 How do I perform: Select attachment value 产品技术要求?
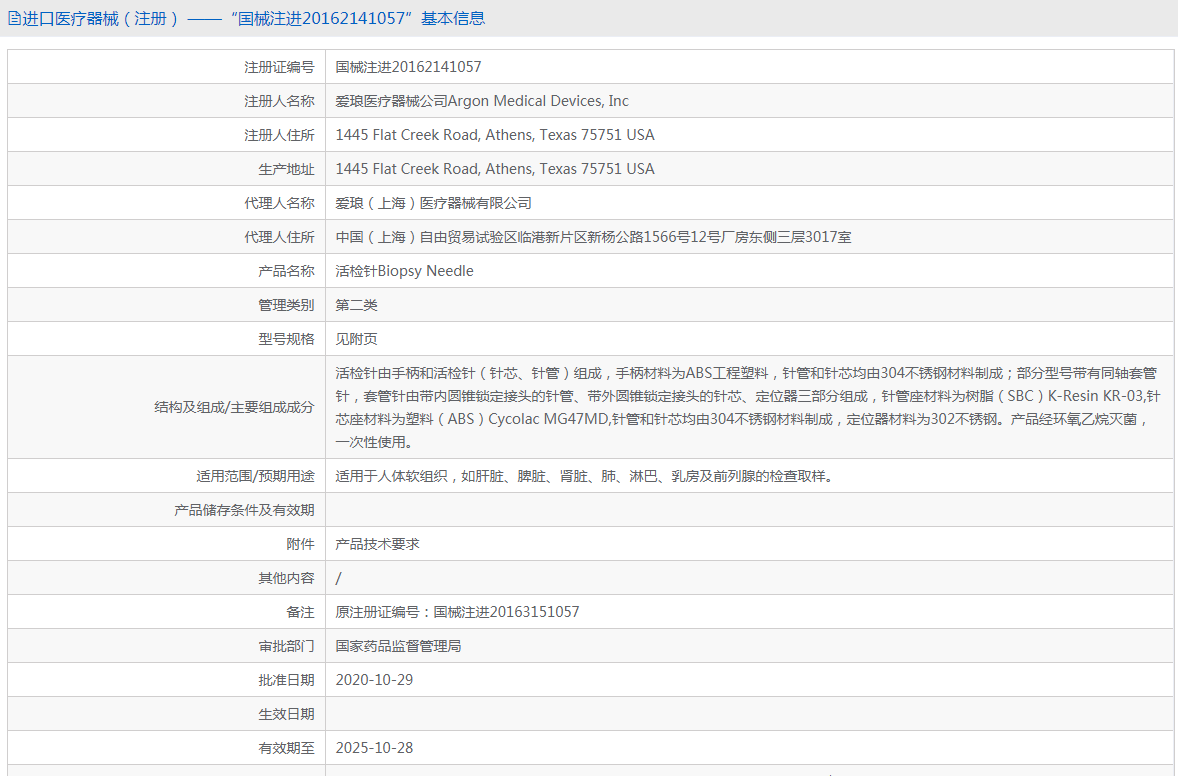[x=377, y=544]
